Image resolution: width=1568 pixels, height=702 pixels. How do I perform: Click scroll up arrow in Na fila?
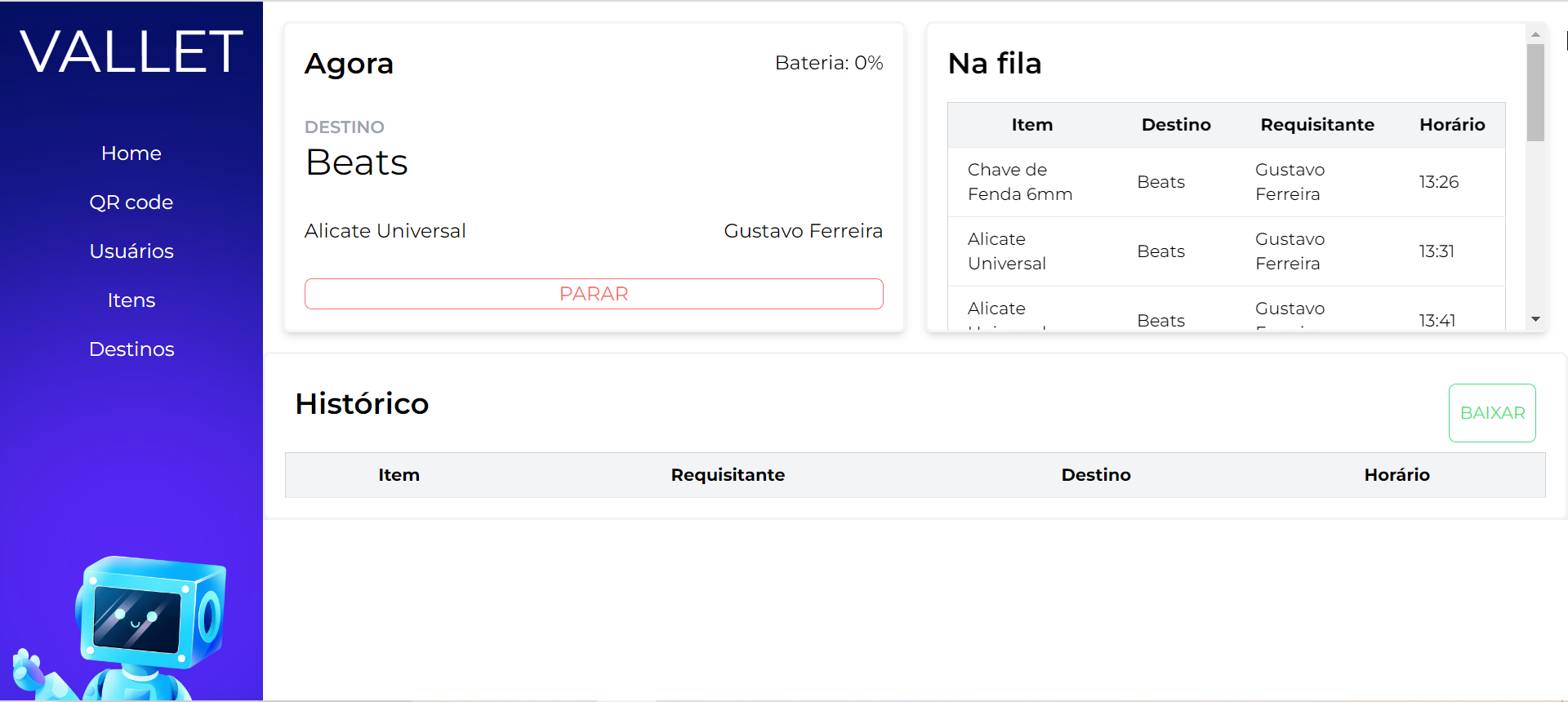[x=1535, y=34]
